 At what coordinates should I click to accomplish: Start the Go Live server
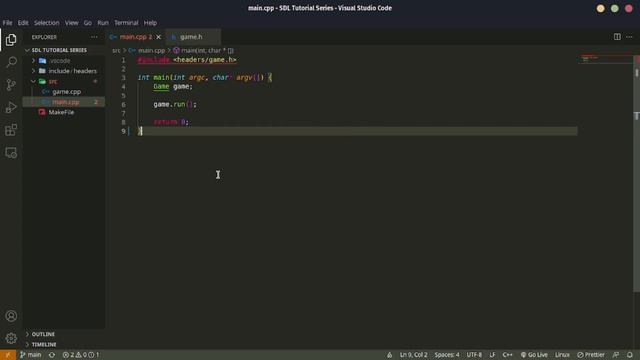[534, 355]
